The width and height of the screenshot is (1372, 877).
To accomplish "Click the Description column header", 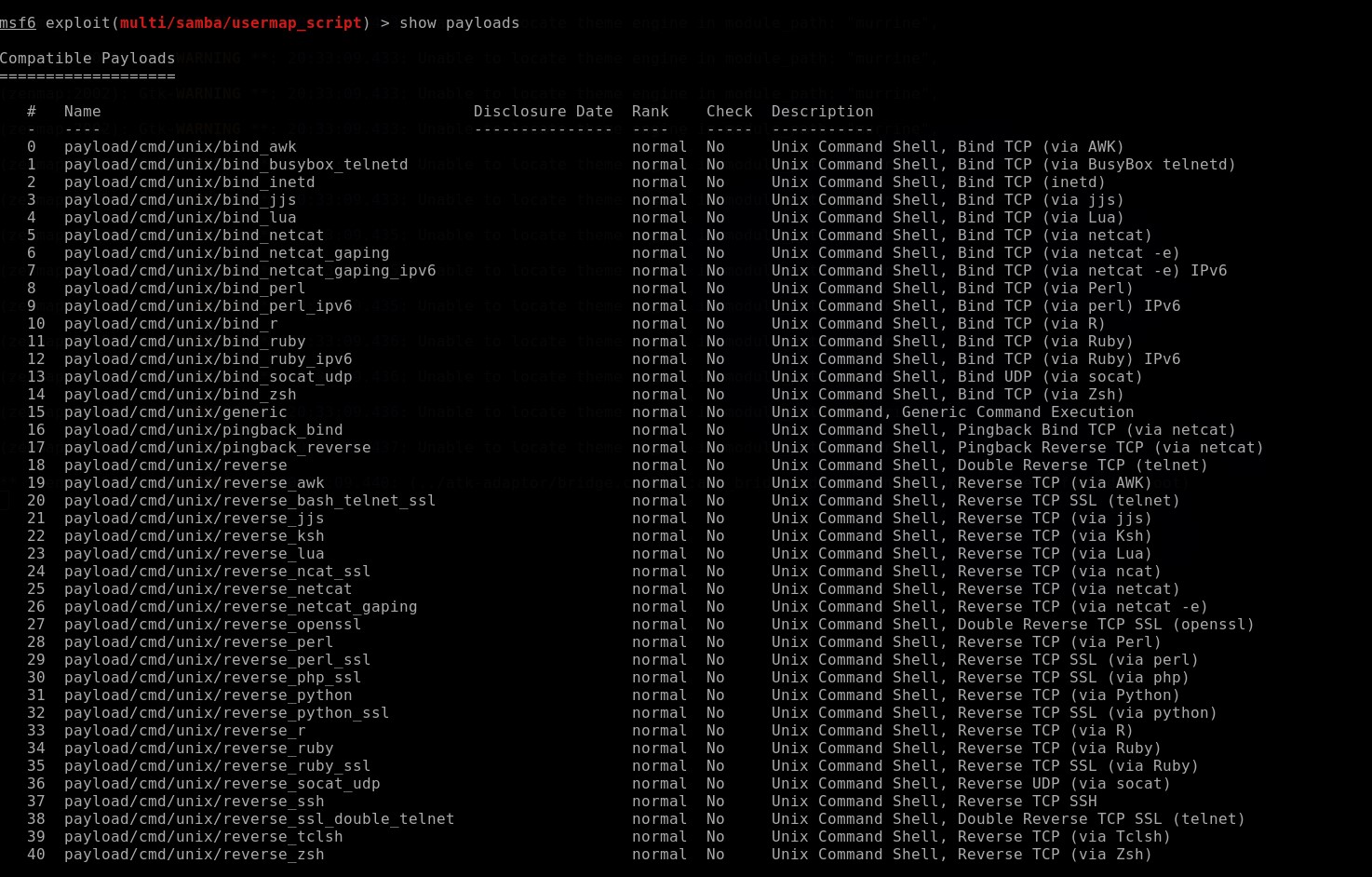I will pos(822,112).
